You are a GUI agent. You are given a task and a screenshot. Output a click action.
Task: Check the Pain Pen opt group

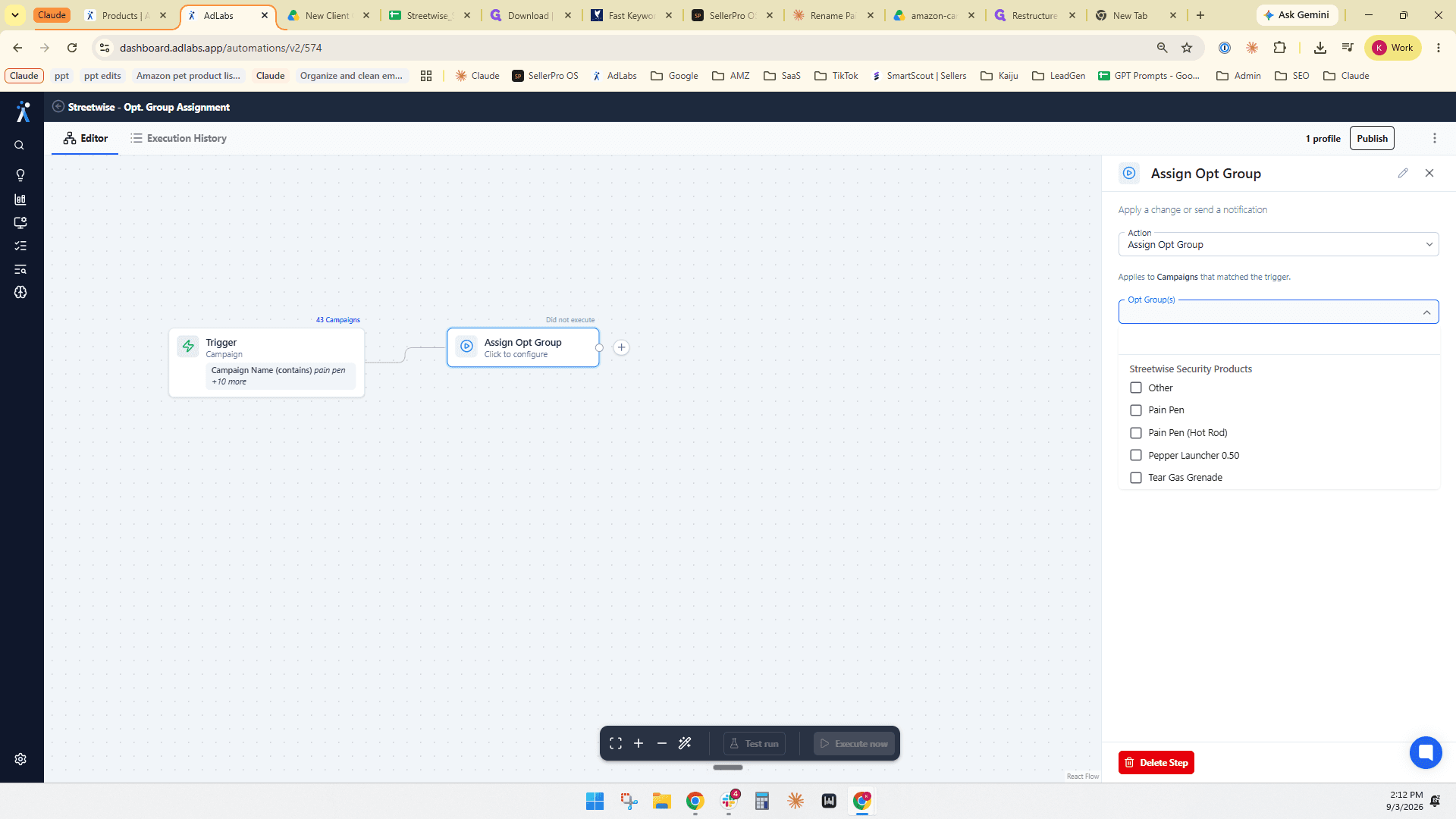coord(1136,410)
